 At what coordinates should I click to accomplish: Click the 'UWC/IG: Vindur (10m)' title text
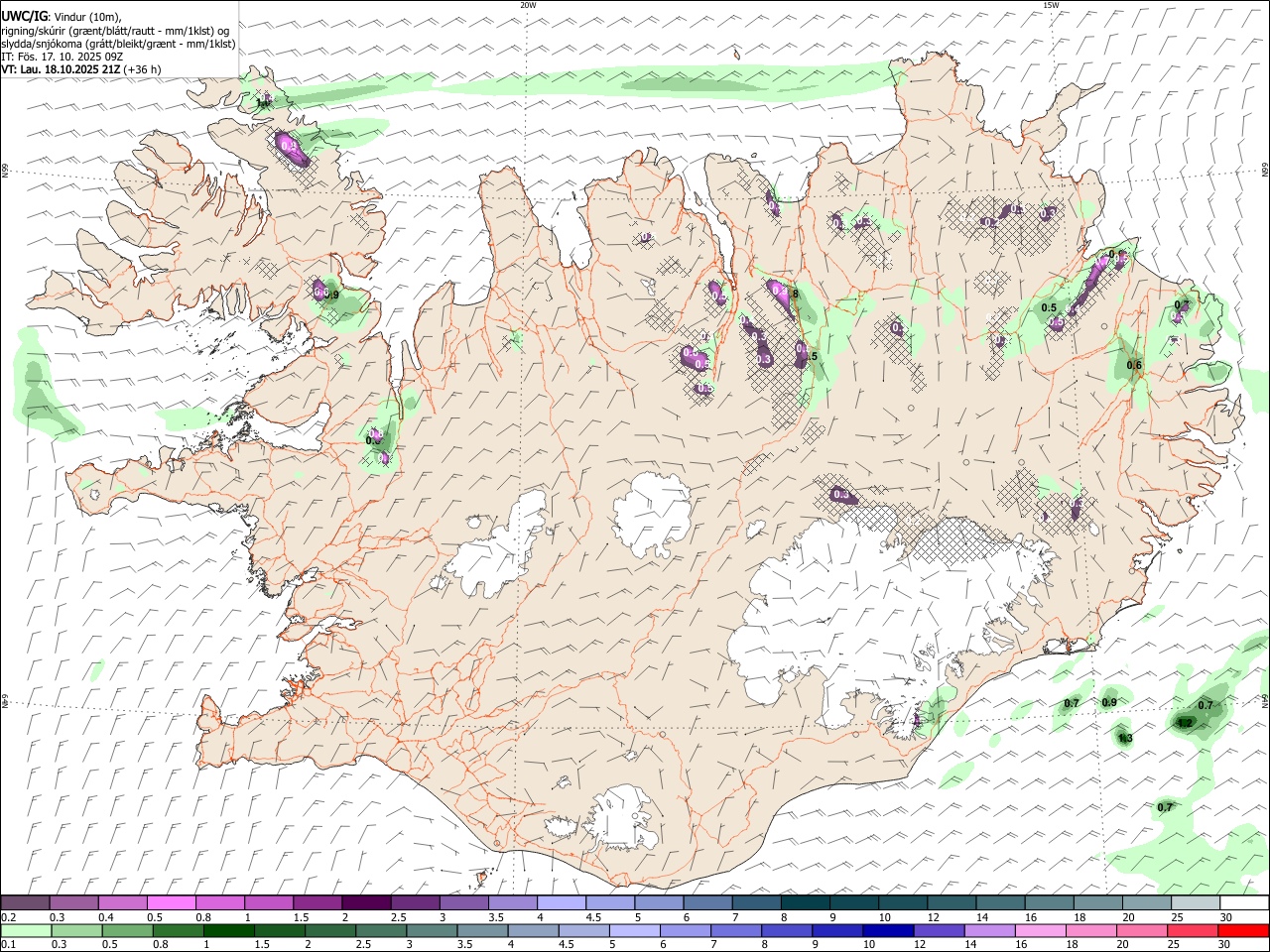tap(63, 17)
